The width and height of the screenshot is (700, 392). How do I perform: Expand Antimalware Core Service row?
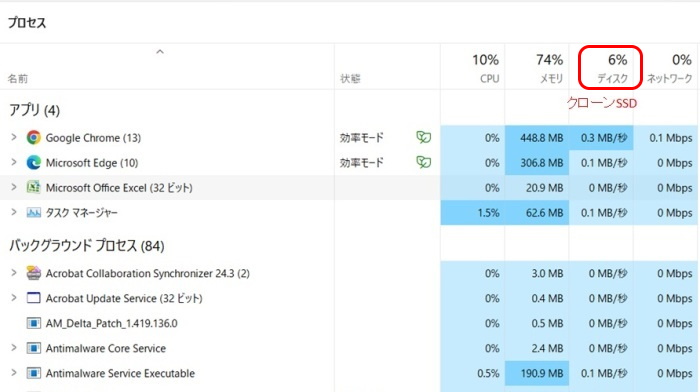coord(14,348)
